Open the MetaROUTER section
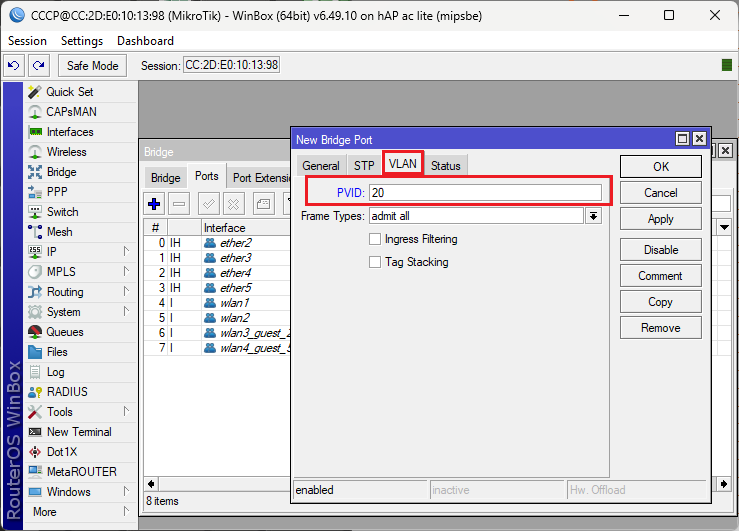Screen dimensions: 739x531 click(80, 472)
